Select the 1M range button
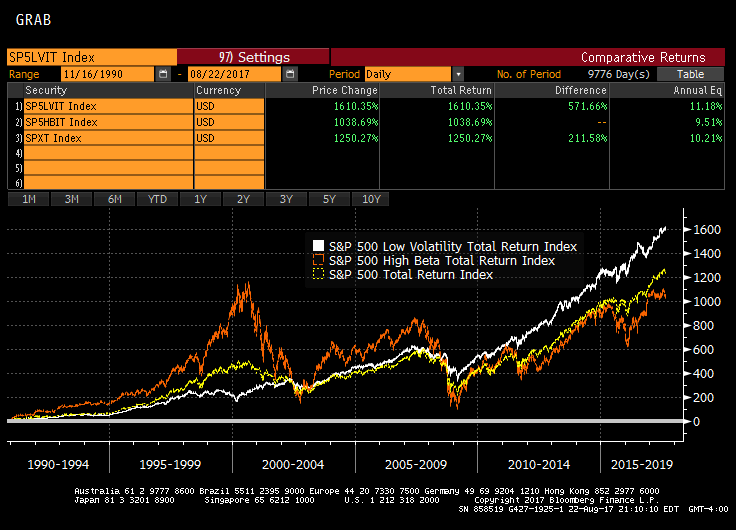Image resolution: width=736 pixels, height=530 pixels. coord(29,199)
